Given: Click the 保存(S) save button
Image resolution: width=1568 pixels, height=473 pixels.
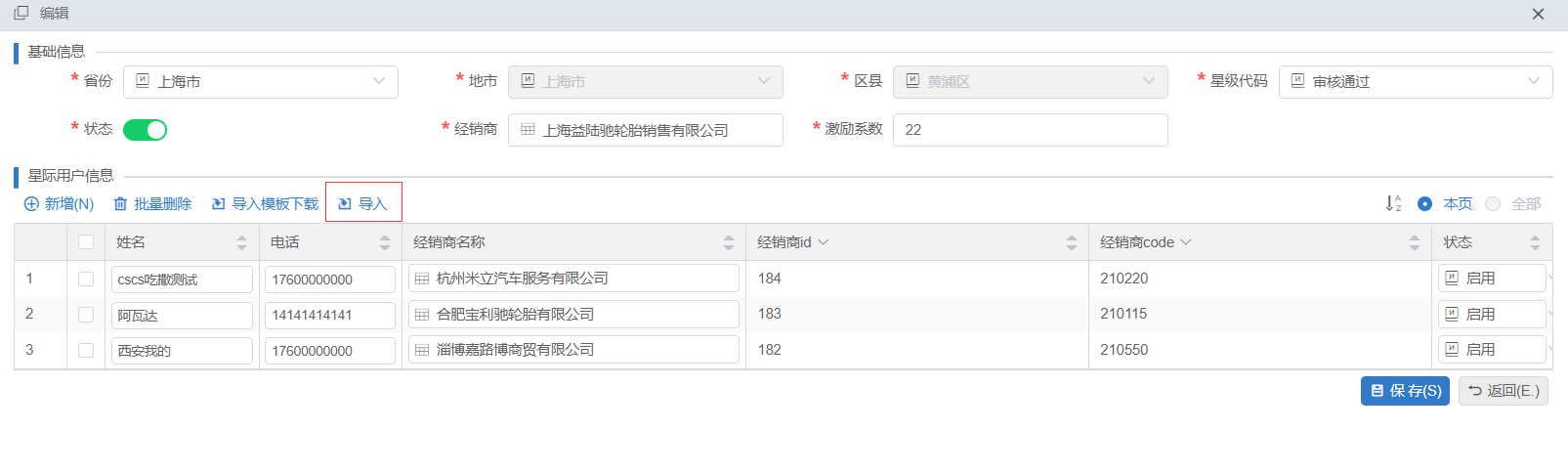Looking at the screenshot, I should tap(1405, 391).
